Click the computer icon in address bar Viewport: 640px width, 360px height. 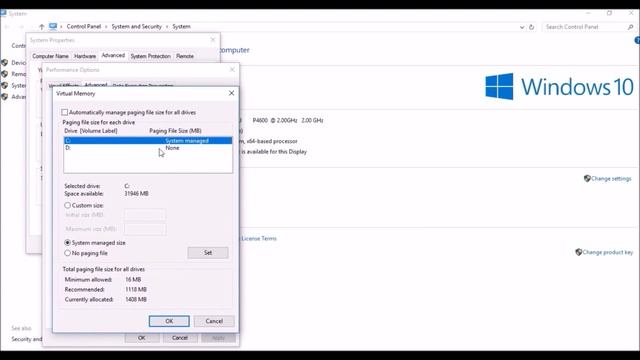(53, 26)
